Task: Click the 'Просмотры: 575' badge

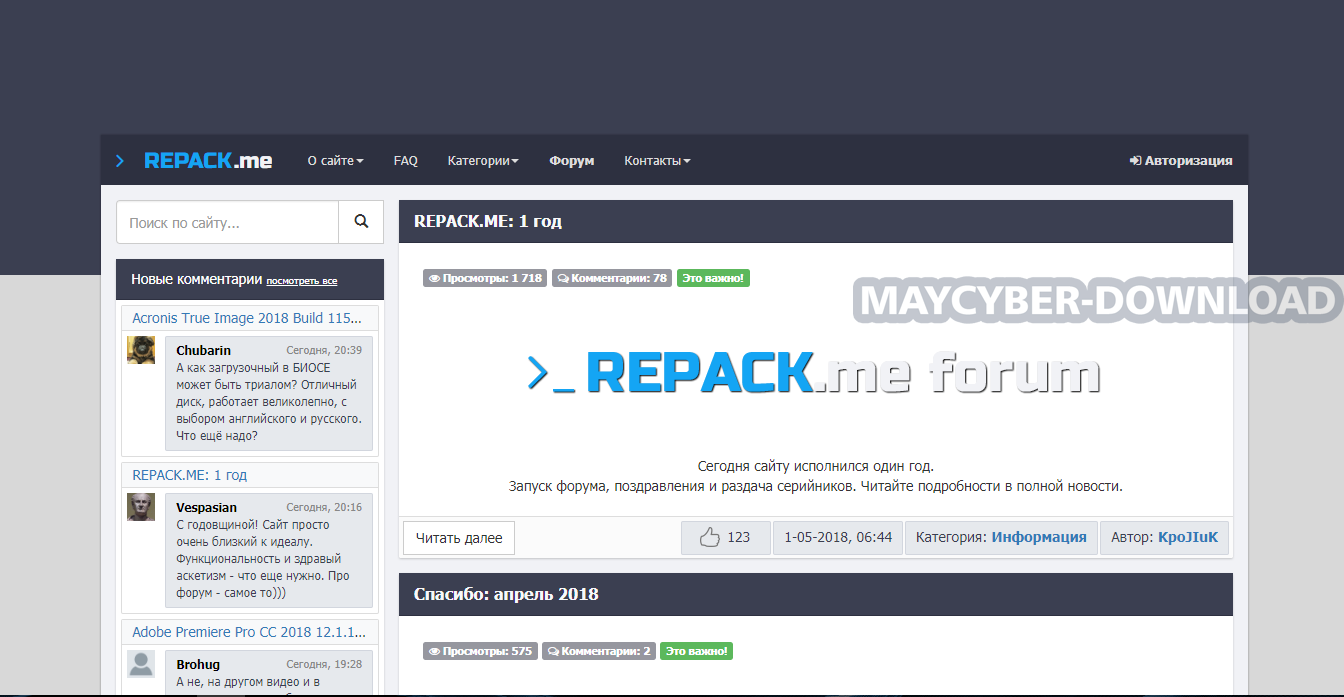Action: (x=480, y=651)
